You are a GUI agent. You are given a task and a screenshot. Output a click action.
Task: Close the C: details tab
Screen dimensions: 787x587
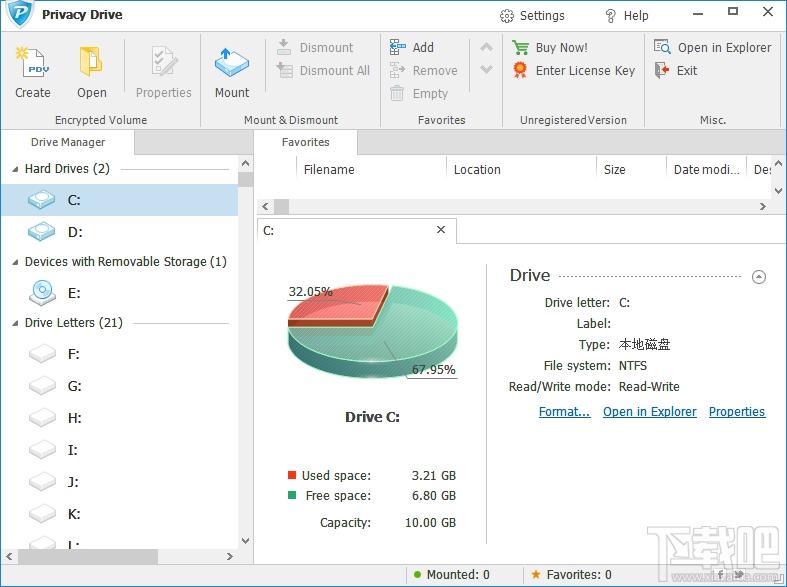point(441,230)
